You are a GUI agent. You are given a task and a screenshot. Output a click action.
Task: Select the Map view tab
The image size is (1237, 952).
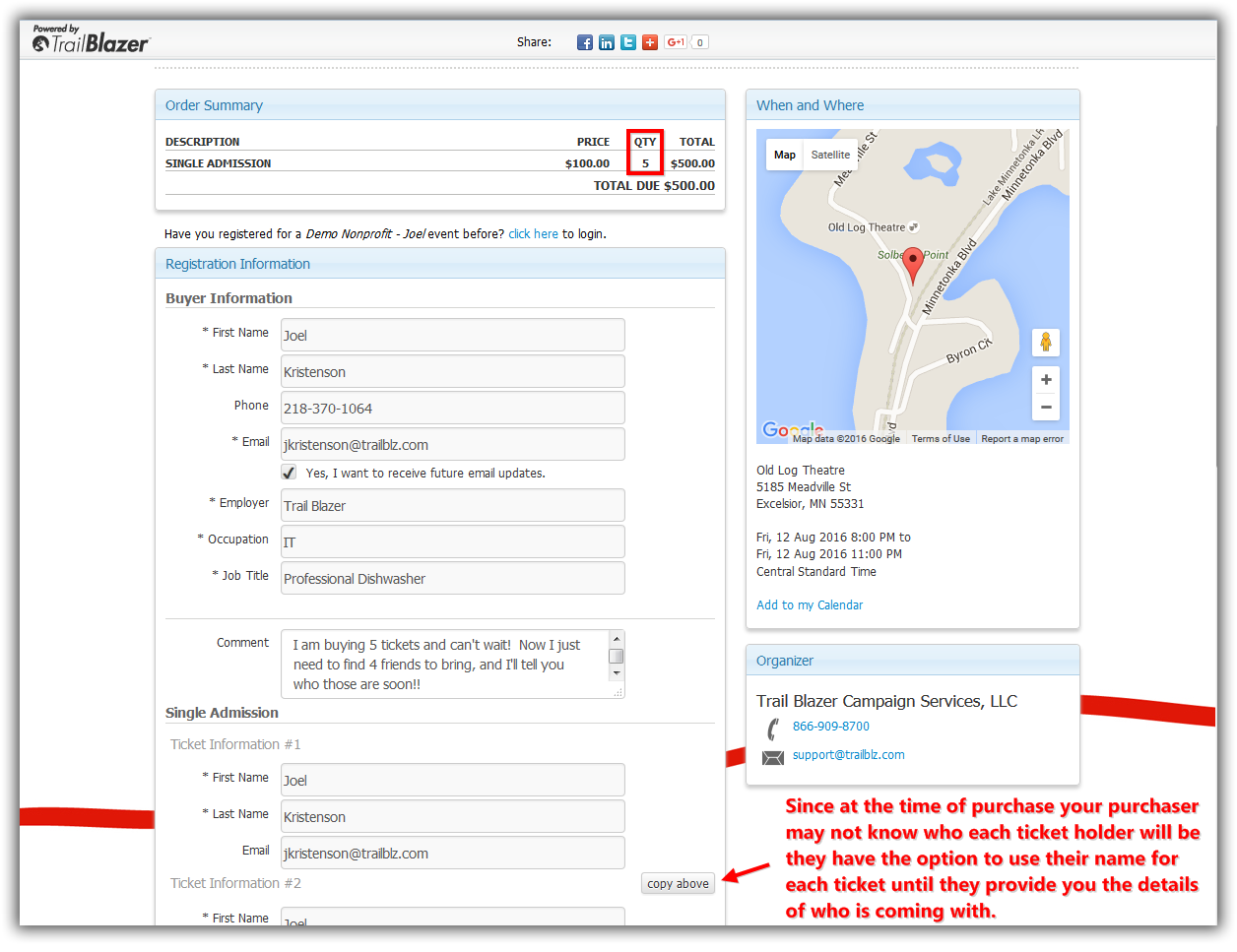click(x=785, y=155)
